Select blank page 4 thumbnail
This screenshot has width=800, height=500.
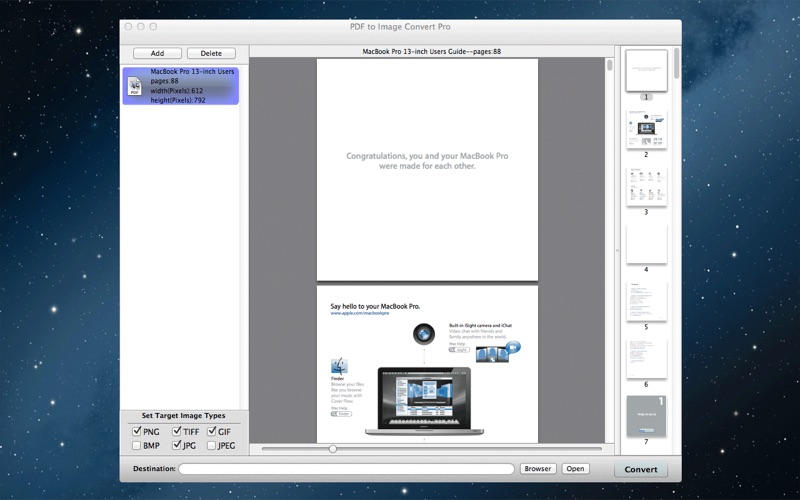[x=646, y=244]
